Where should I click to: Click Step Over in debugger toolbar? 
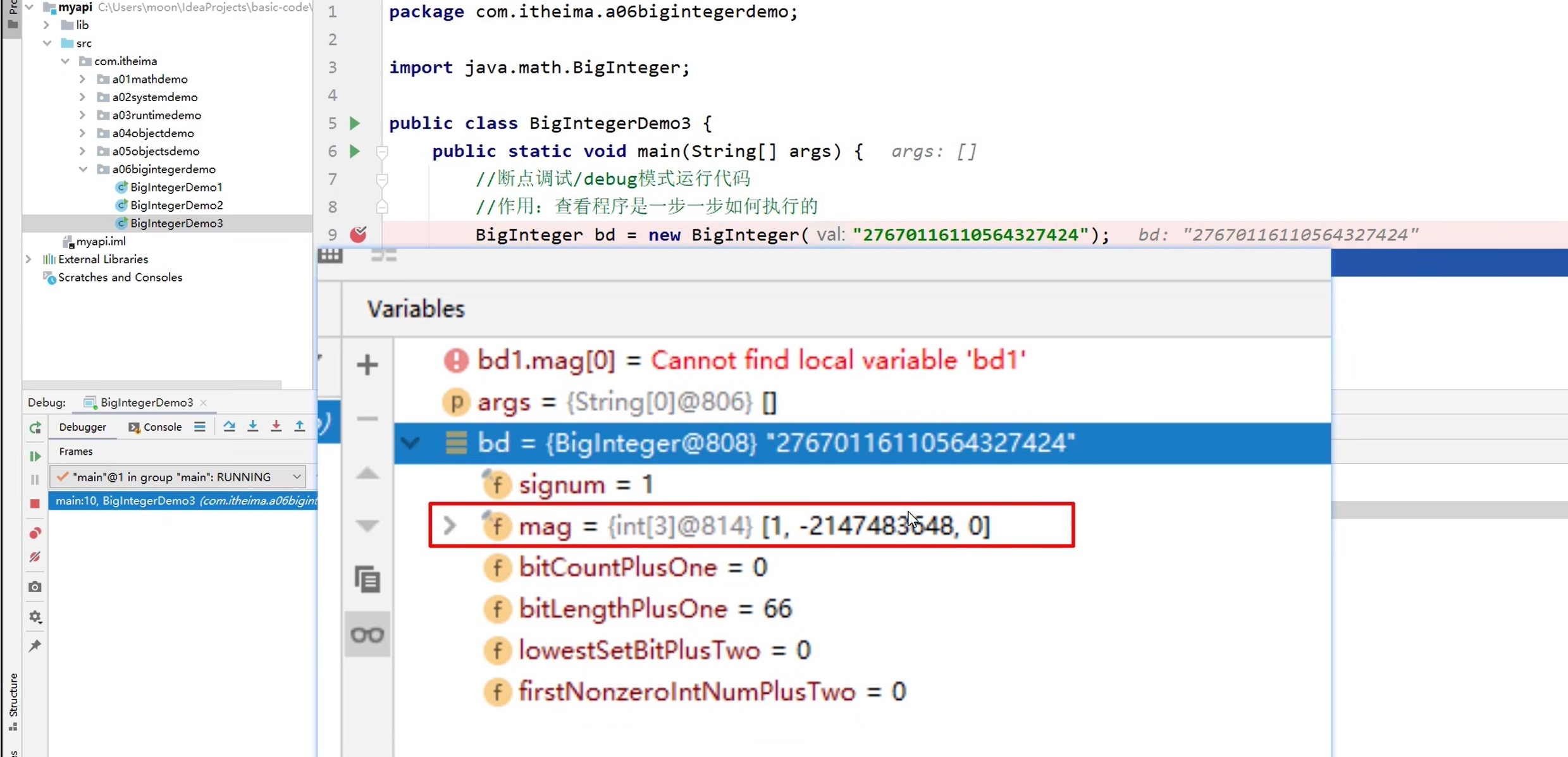(229, 427)
